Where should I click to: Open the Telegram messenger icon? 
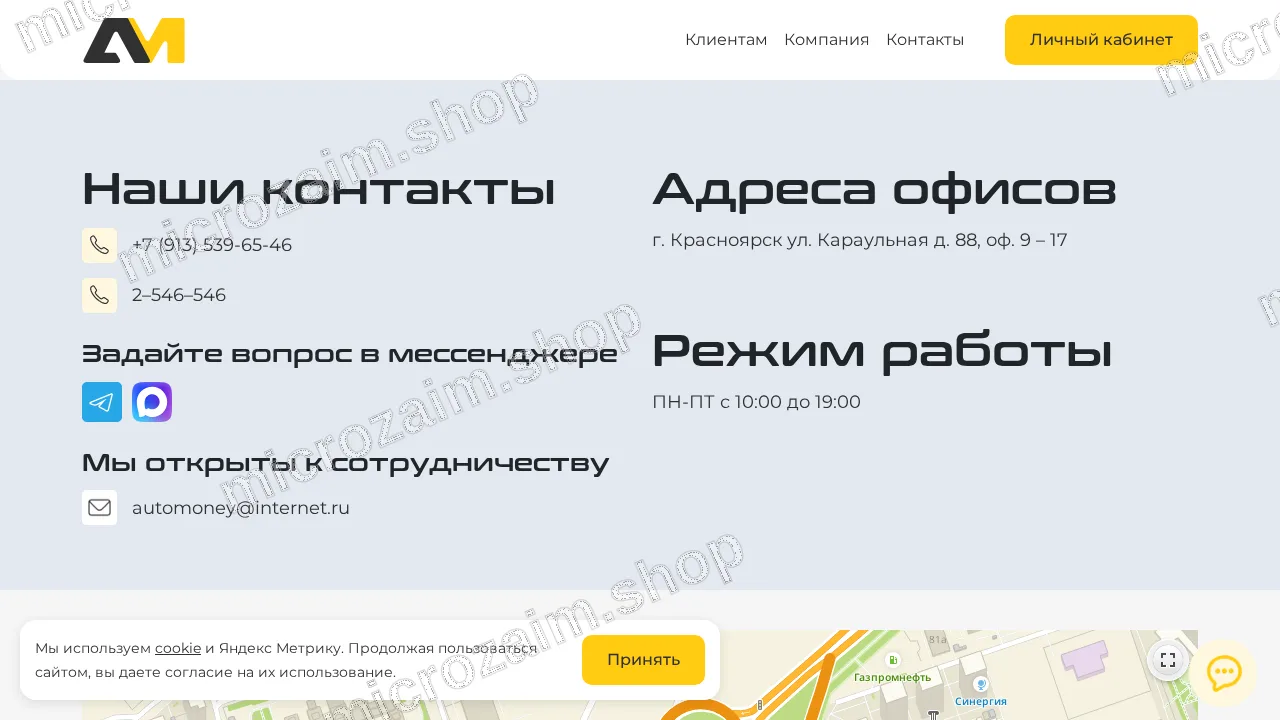point(102,402)
